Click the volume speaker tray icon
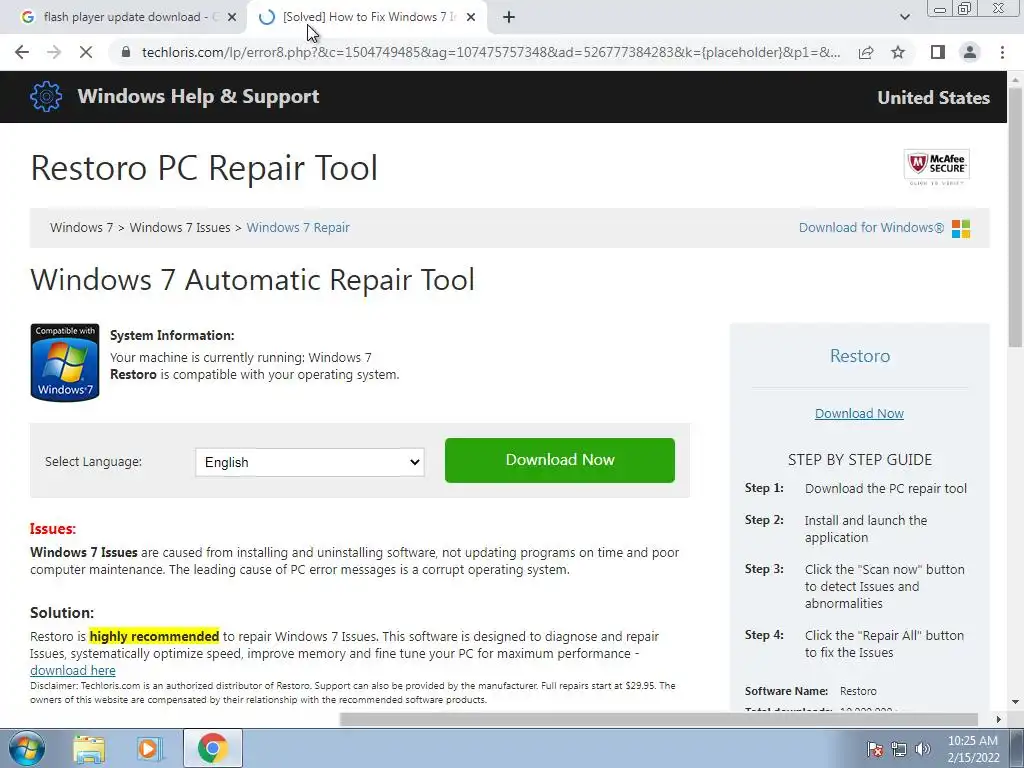 [x=923, y=749]
